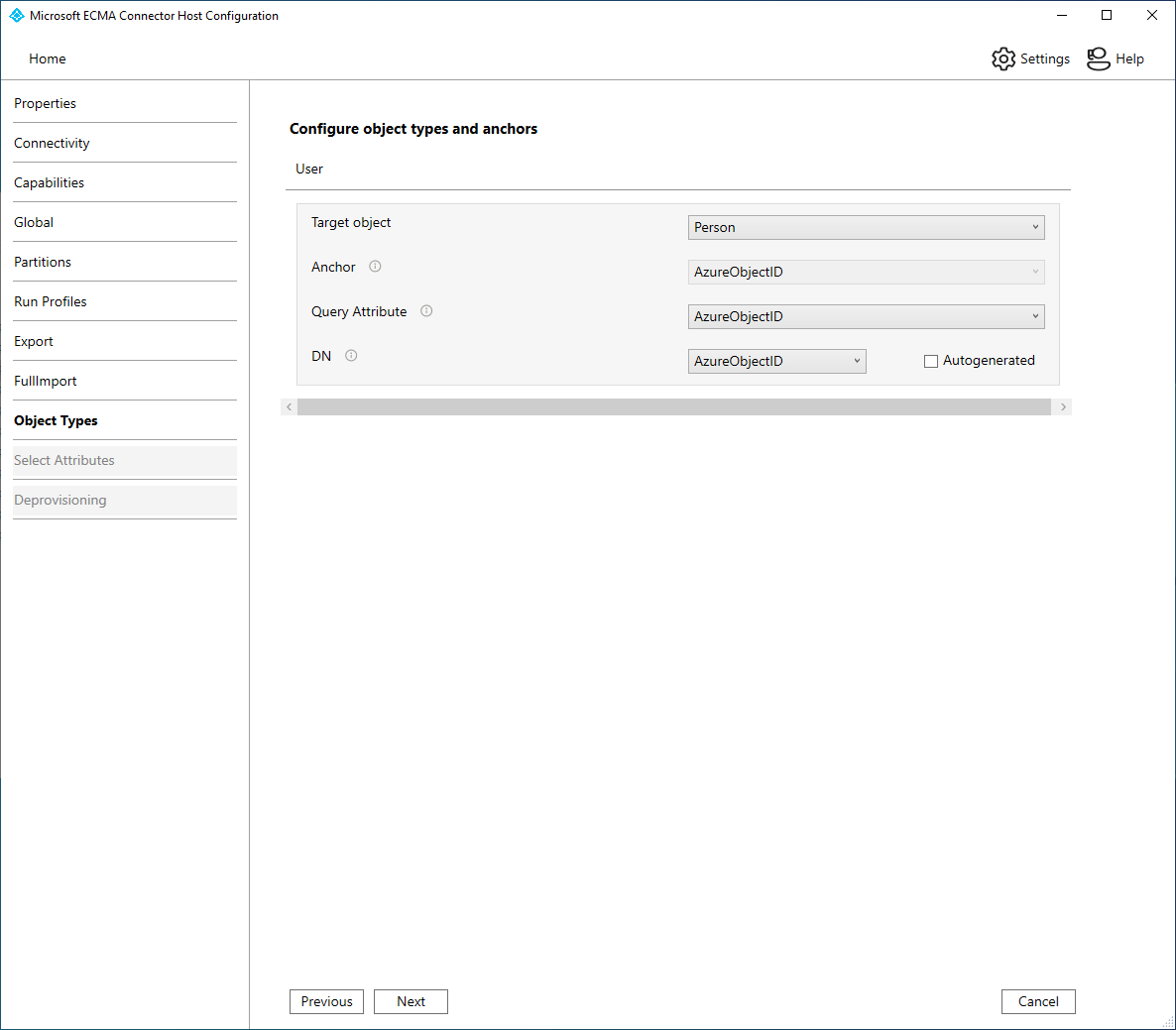
Task: Select the Object Types page
Action: click(125, 421)
